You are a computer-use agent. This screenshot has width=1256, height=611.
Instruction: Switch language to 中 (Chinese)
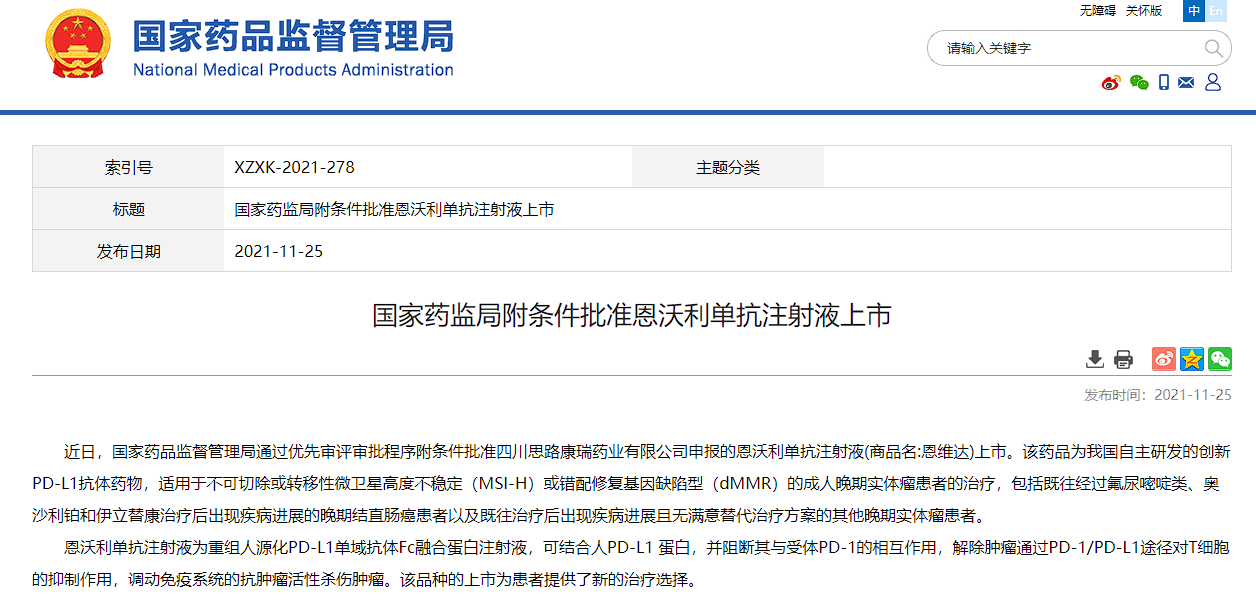1194,11
